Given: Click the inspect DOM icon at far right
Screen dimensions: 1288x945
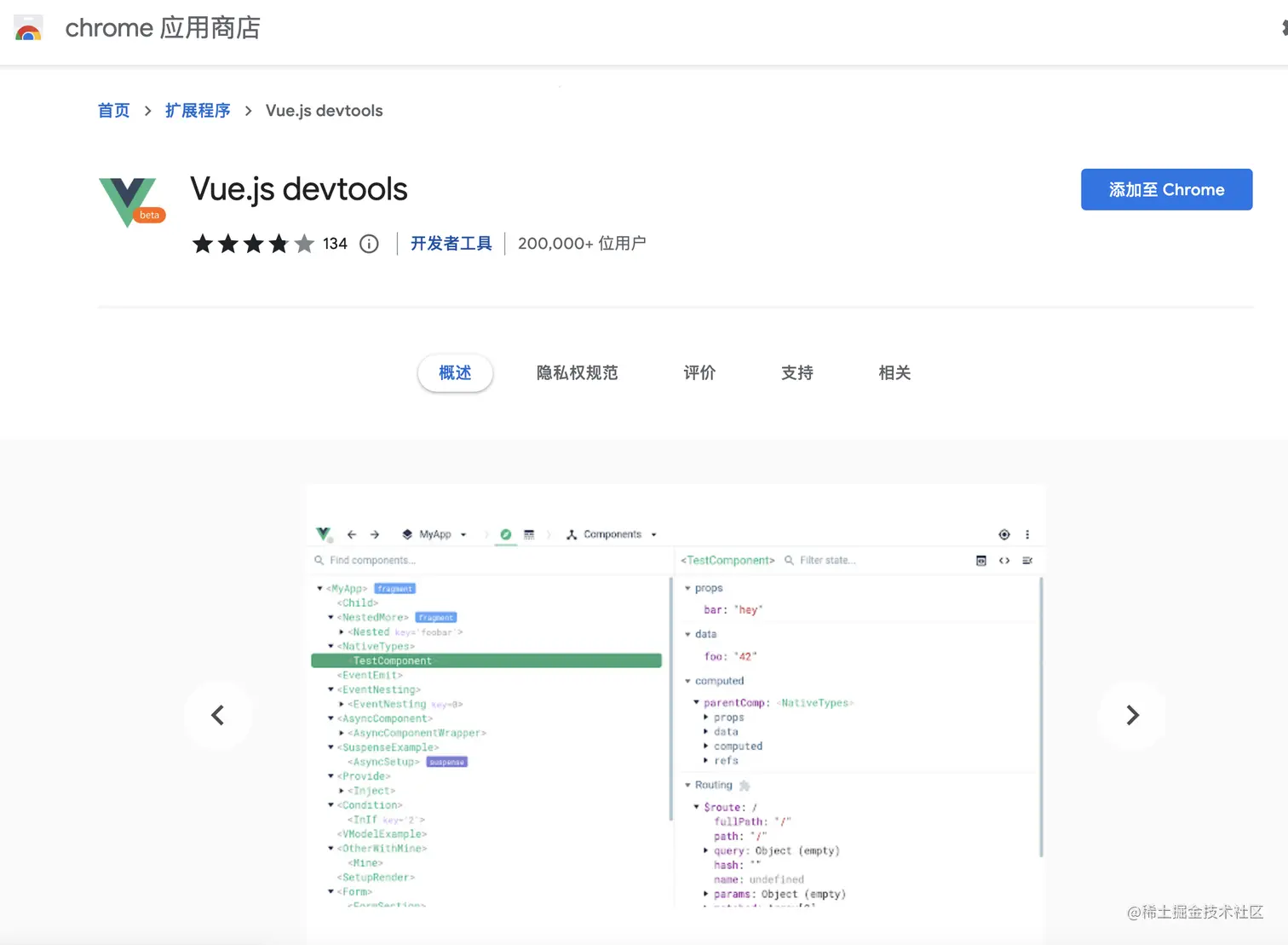Looking at the screenshot, I should [1027, 560].
